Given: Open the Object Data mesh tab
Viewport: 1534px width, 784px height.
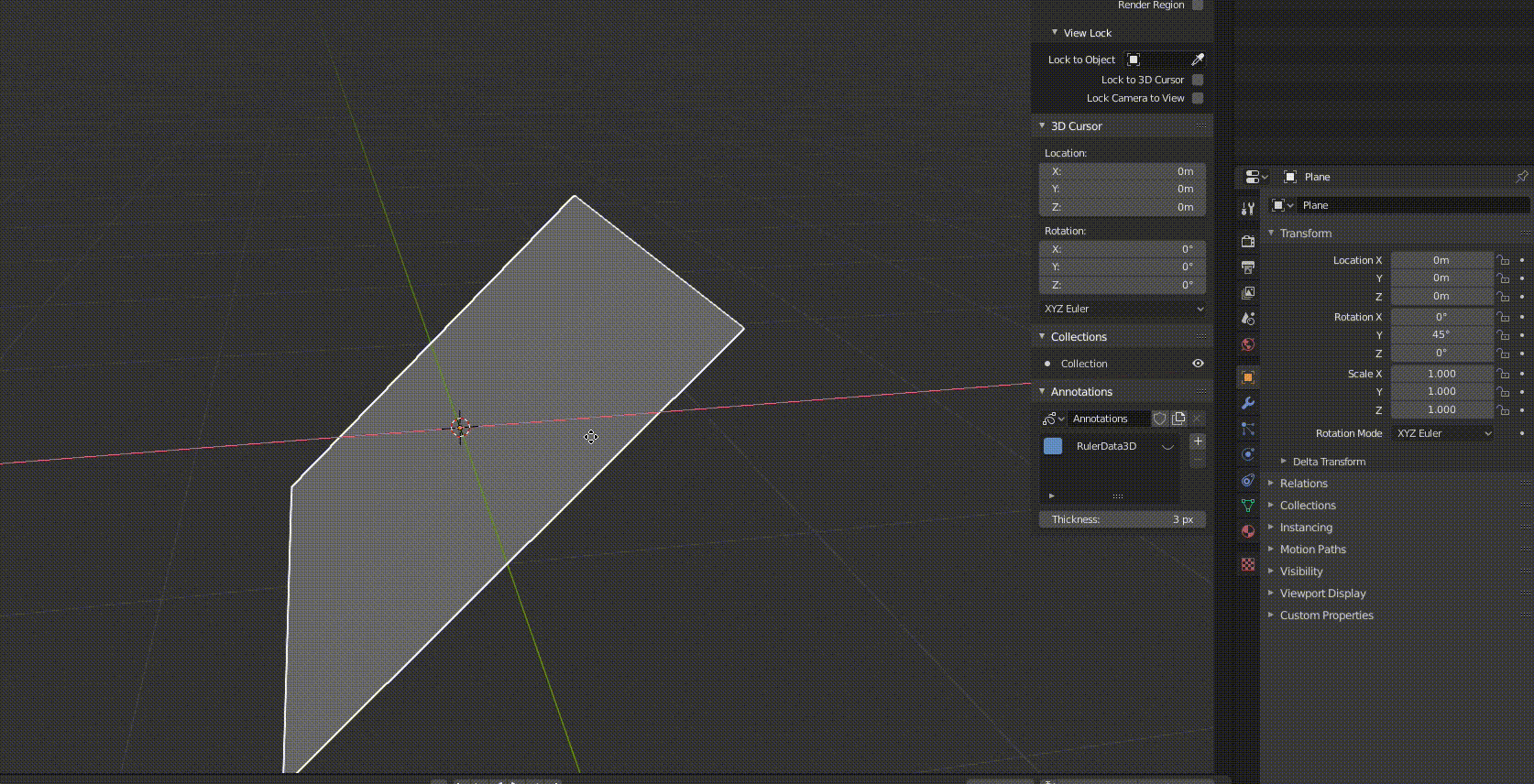Looking at the screenshot, I should (1247, 506).
